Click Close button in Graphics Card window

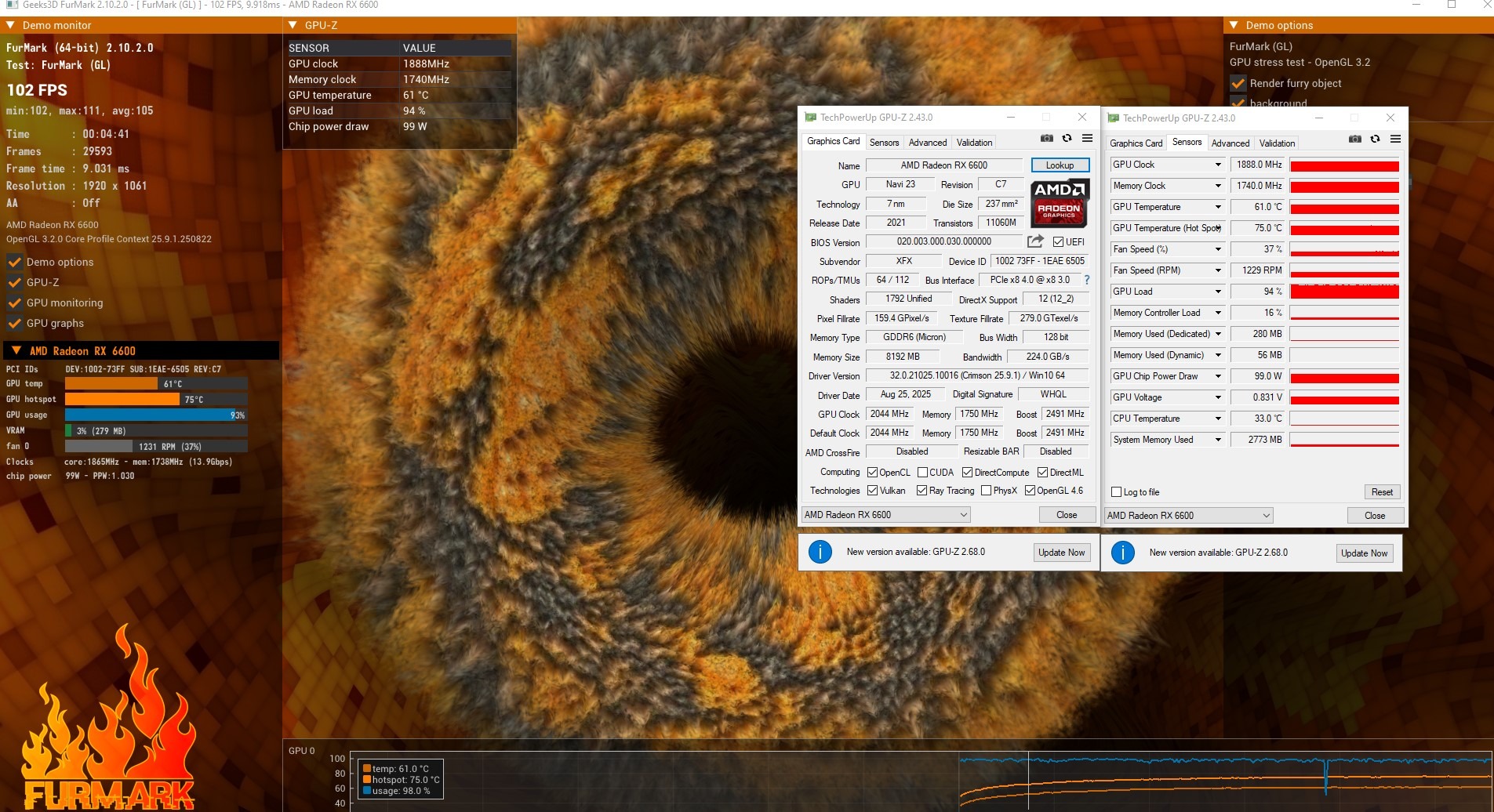1066,515
